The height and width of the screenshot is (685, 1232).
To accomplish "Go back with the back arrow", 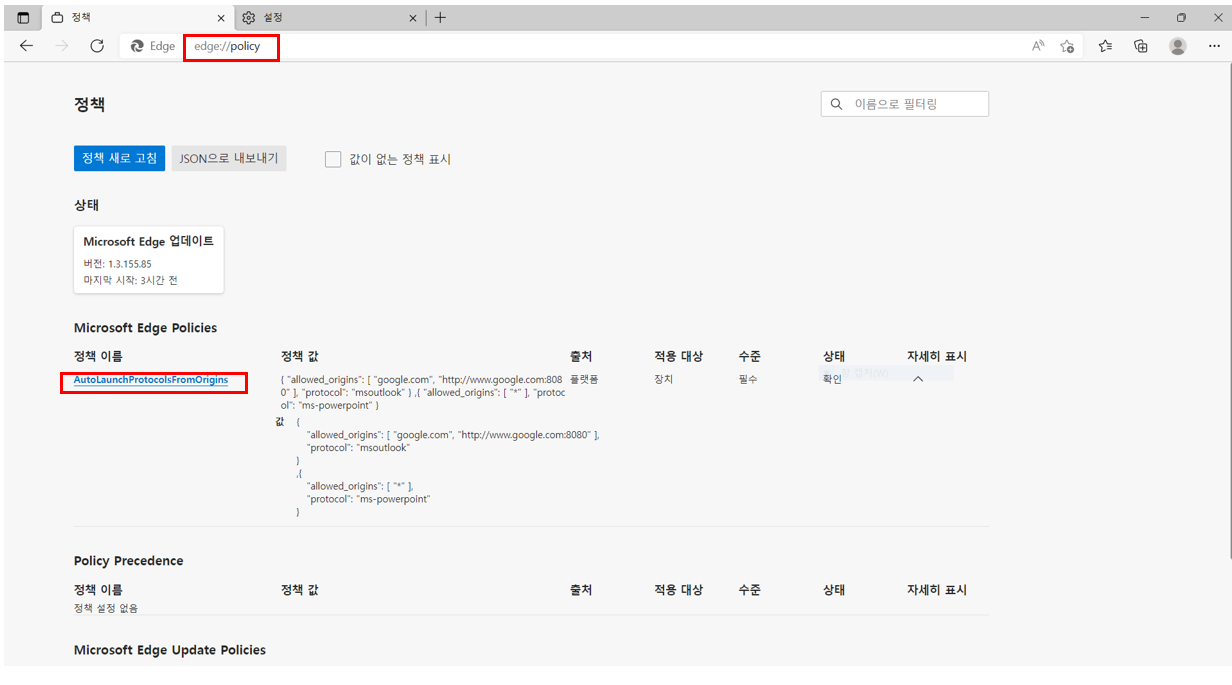I will pyautogui.click(x=26, y=46).
